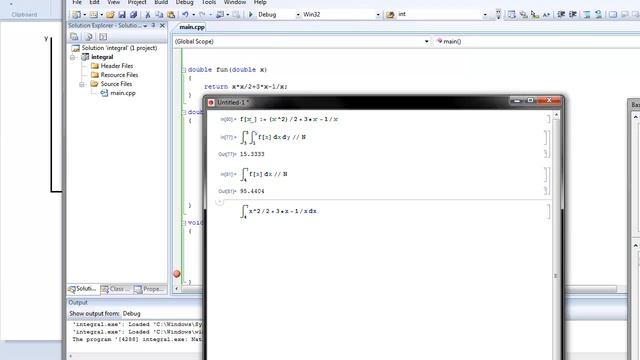The width and height of the screenshot is (640, 360).
Task: Select the Resource Files folder
Action: (119, 75)
